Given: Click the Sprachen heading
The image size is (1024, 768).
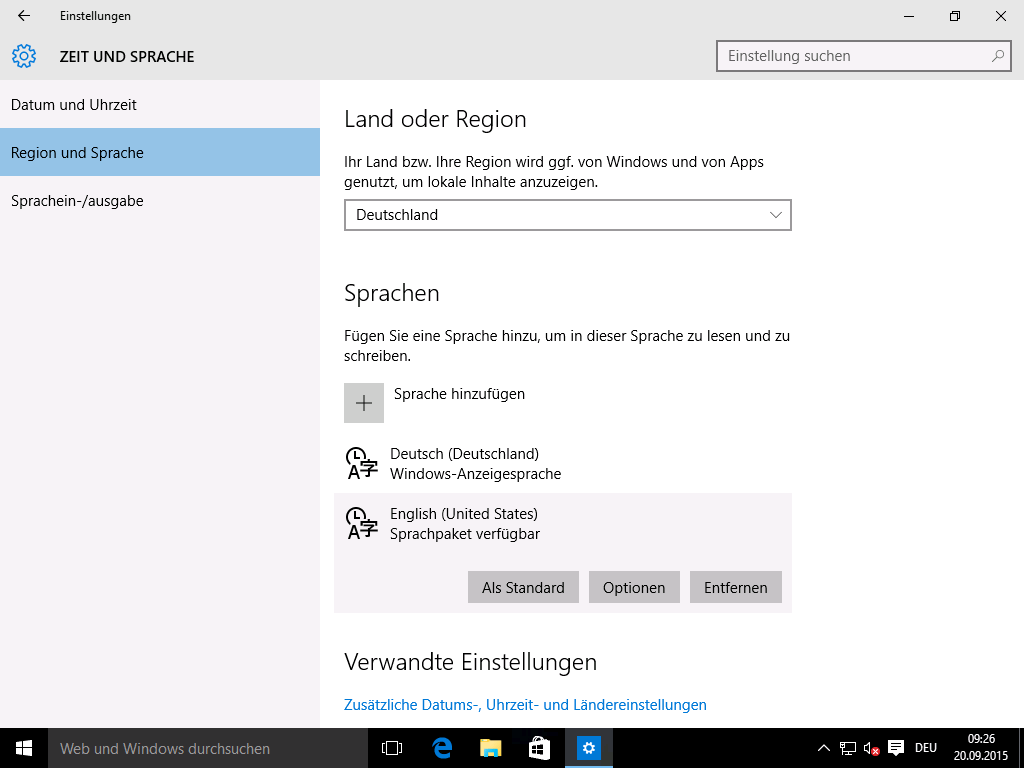Looking at the screenshot, I should (x=392, y=293).
